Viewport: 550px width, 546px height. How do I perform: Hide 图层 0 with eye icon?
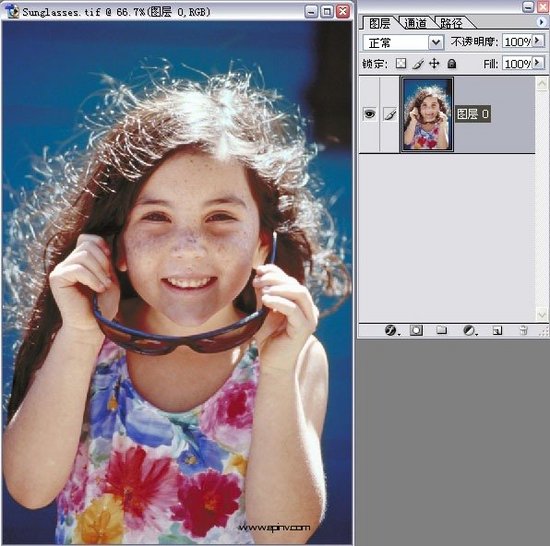(369, 114)
